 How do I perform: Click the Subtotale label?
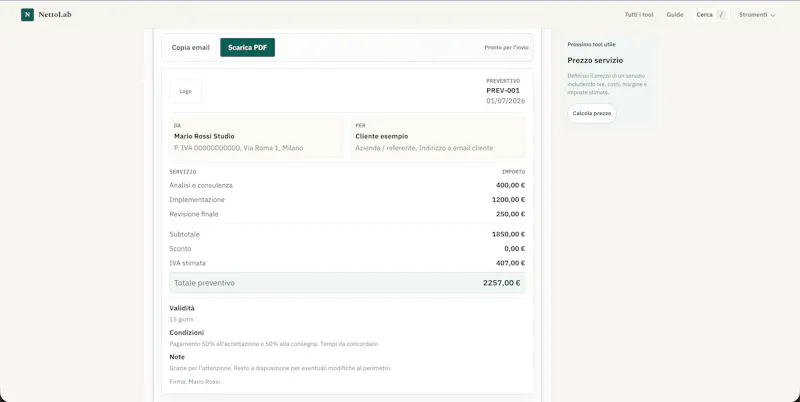184,234
